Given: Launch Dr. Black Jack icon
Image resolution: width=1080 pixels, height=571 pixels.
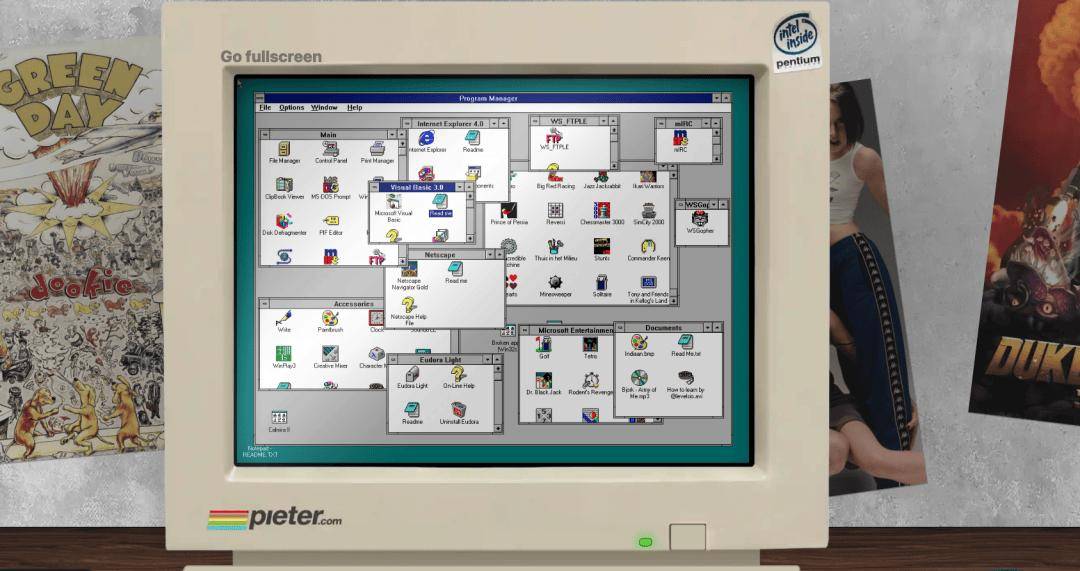Looking at the screenshot, I should tap(544, 384).
